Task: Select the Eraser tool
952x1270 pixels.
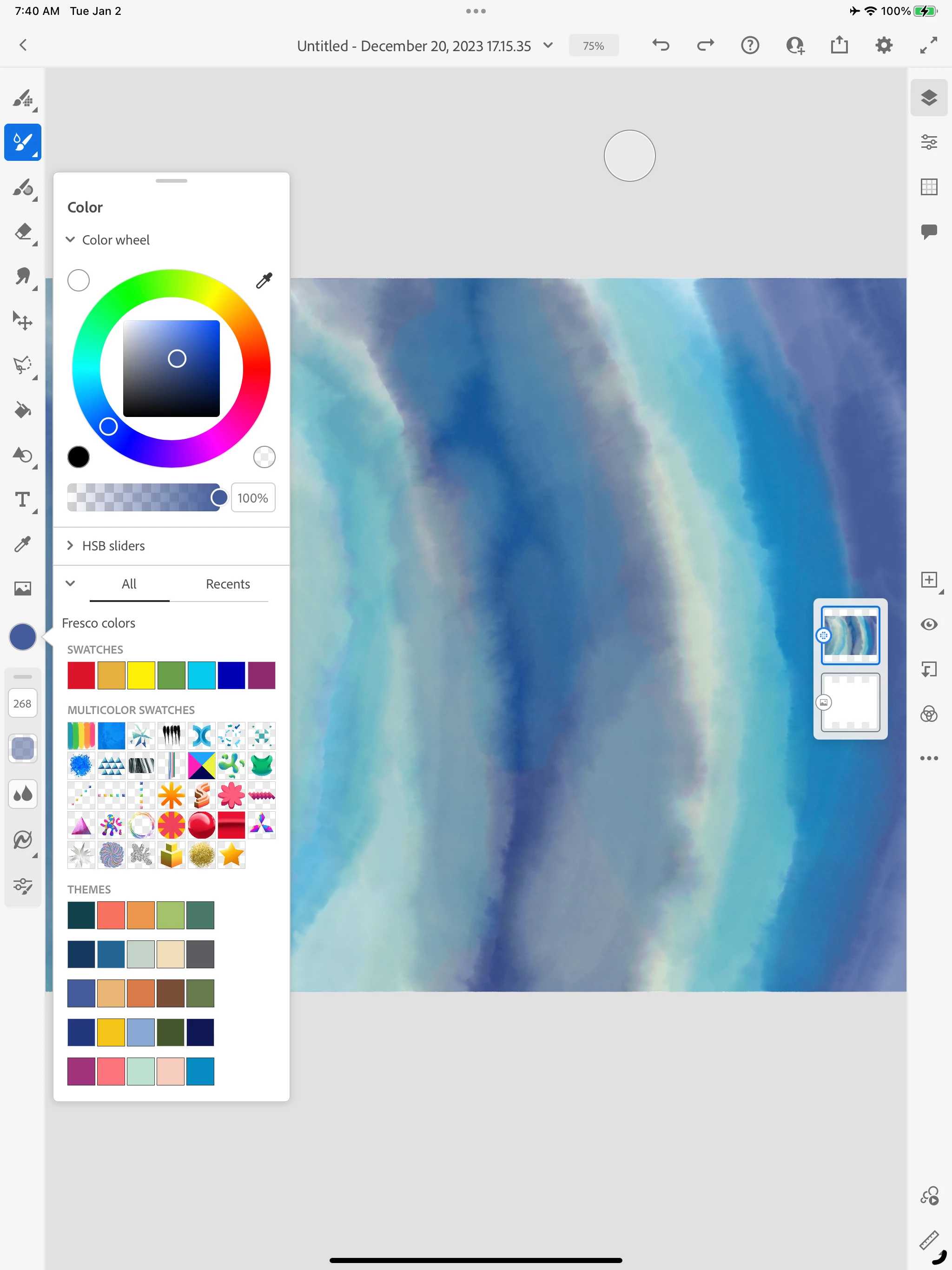Action: [22, 232]
